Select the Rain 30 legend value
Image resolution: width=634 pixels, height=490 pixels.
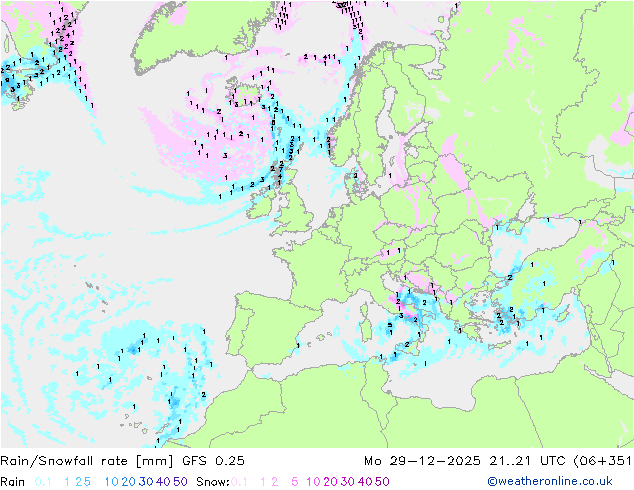point(146,482)
